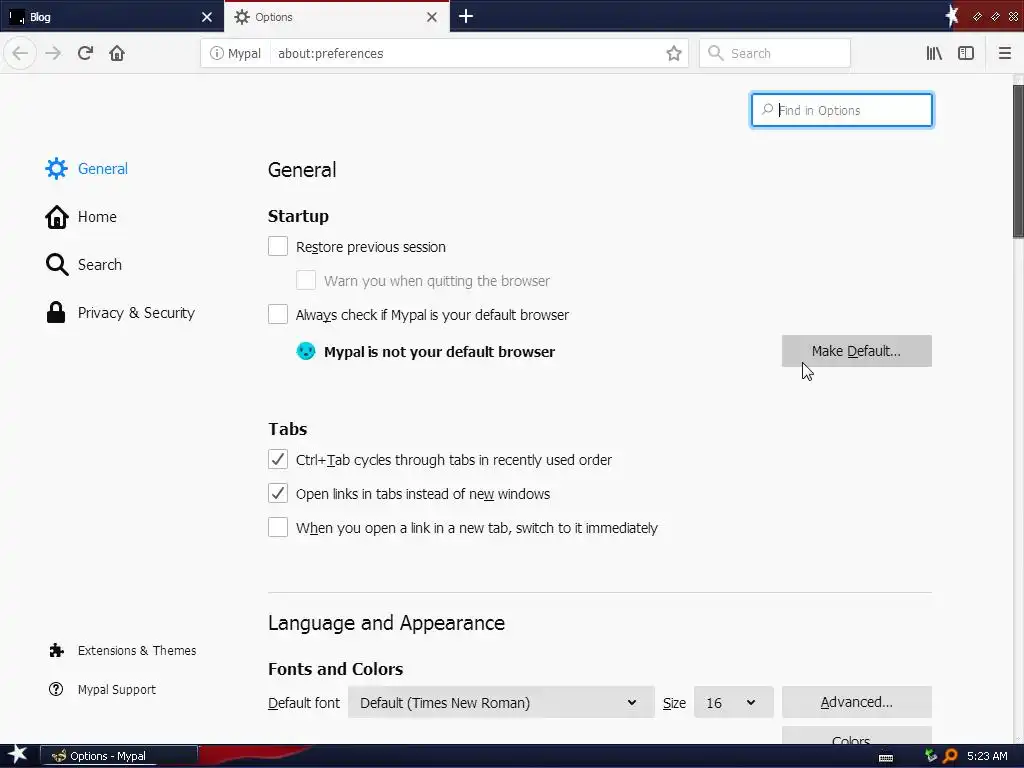Open the General preferences category
The height and width of the screenshot is (768, 1024).
click(x=103, y=168)
